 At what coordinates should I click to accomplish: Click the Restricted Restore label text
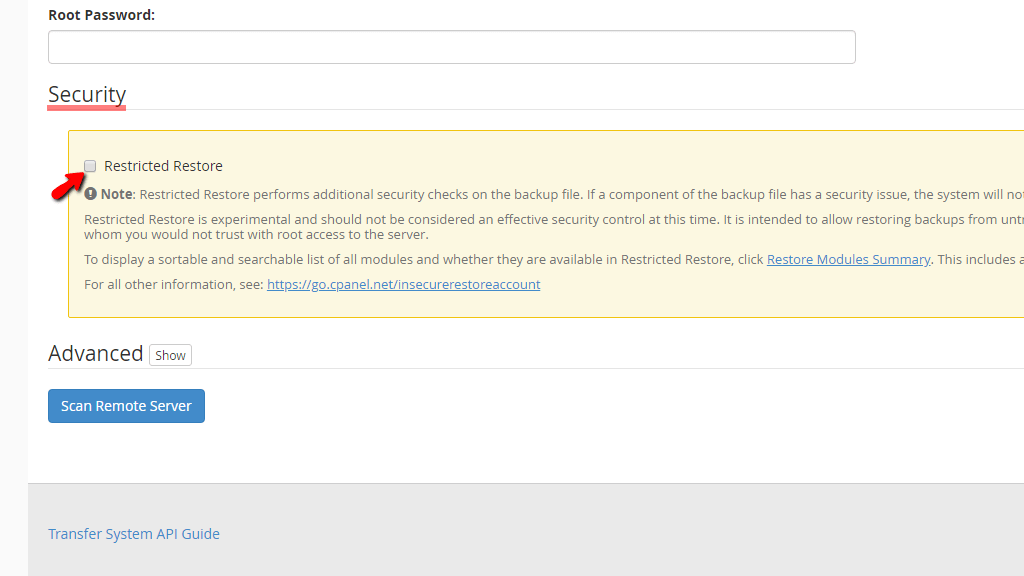163,166
